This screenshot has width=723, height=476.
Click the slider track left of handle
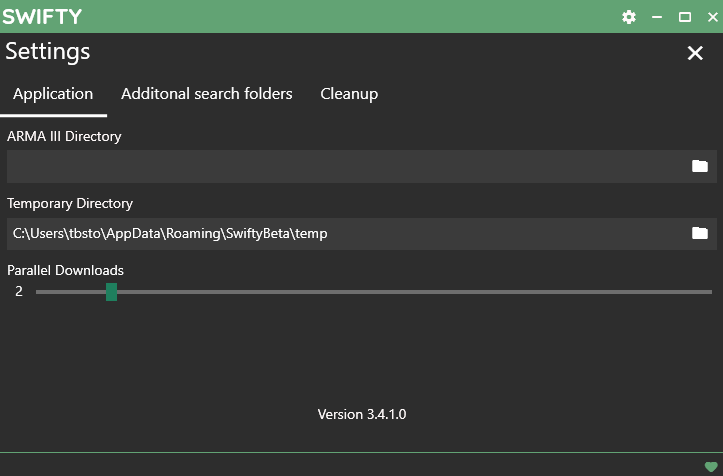pyautogui.click(x=70, y=292)
